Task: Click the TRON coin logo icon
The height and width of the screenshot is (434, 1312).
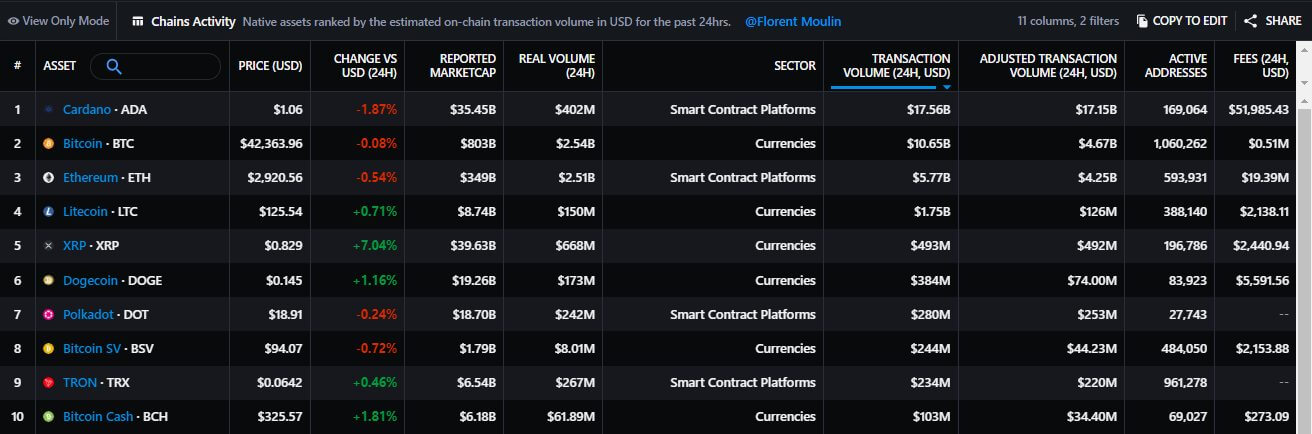Action: pyautogui.click(x=48, y=382)
